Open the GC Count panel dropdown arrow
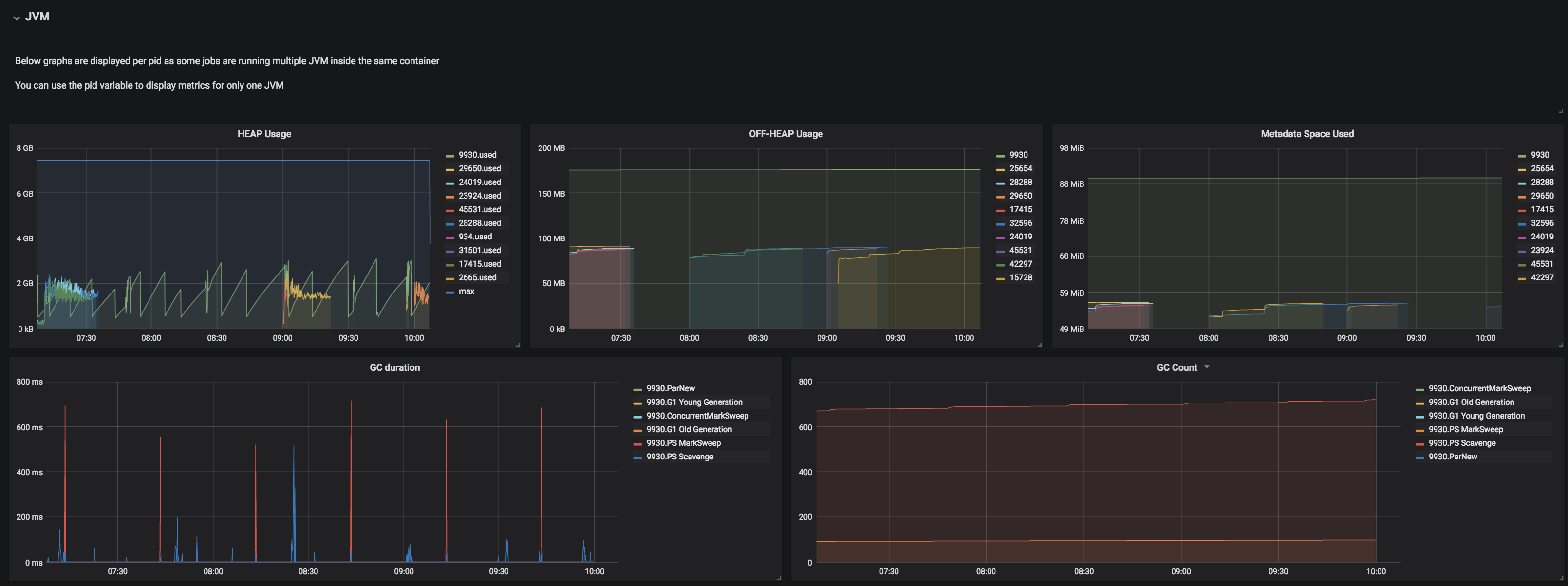The image size is (1568, 586). [1207, 367]
